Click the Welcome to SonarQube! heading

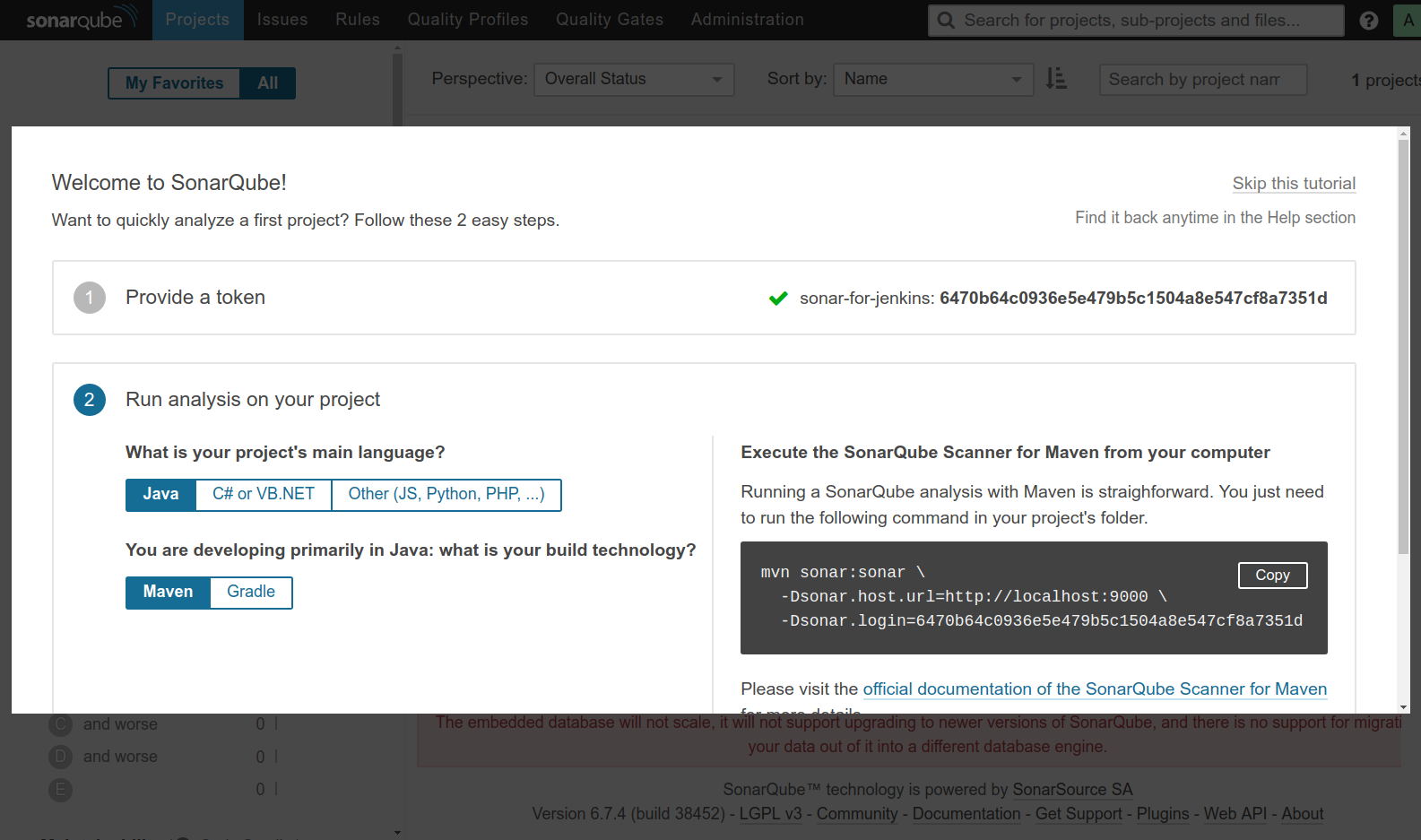coord(169,183)
